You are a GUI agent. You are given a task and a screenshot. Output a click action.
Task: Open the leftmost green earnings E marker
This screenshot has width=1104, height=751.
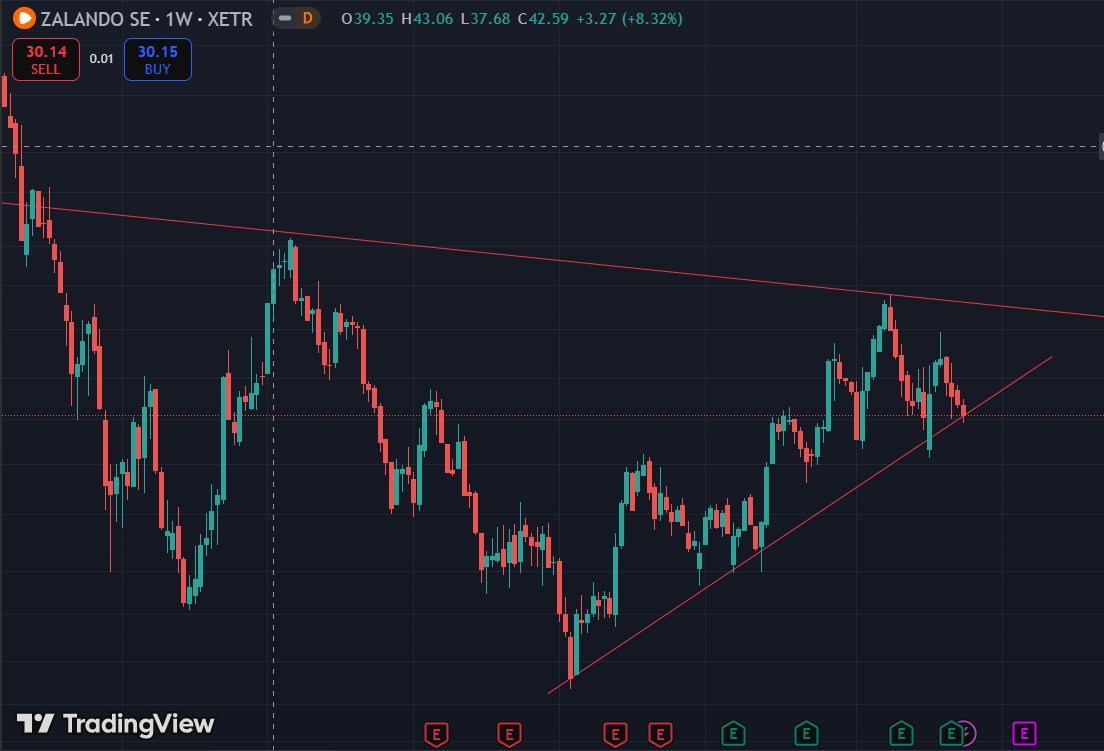[x=734, y=733]
